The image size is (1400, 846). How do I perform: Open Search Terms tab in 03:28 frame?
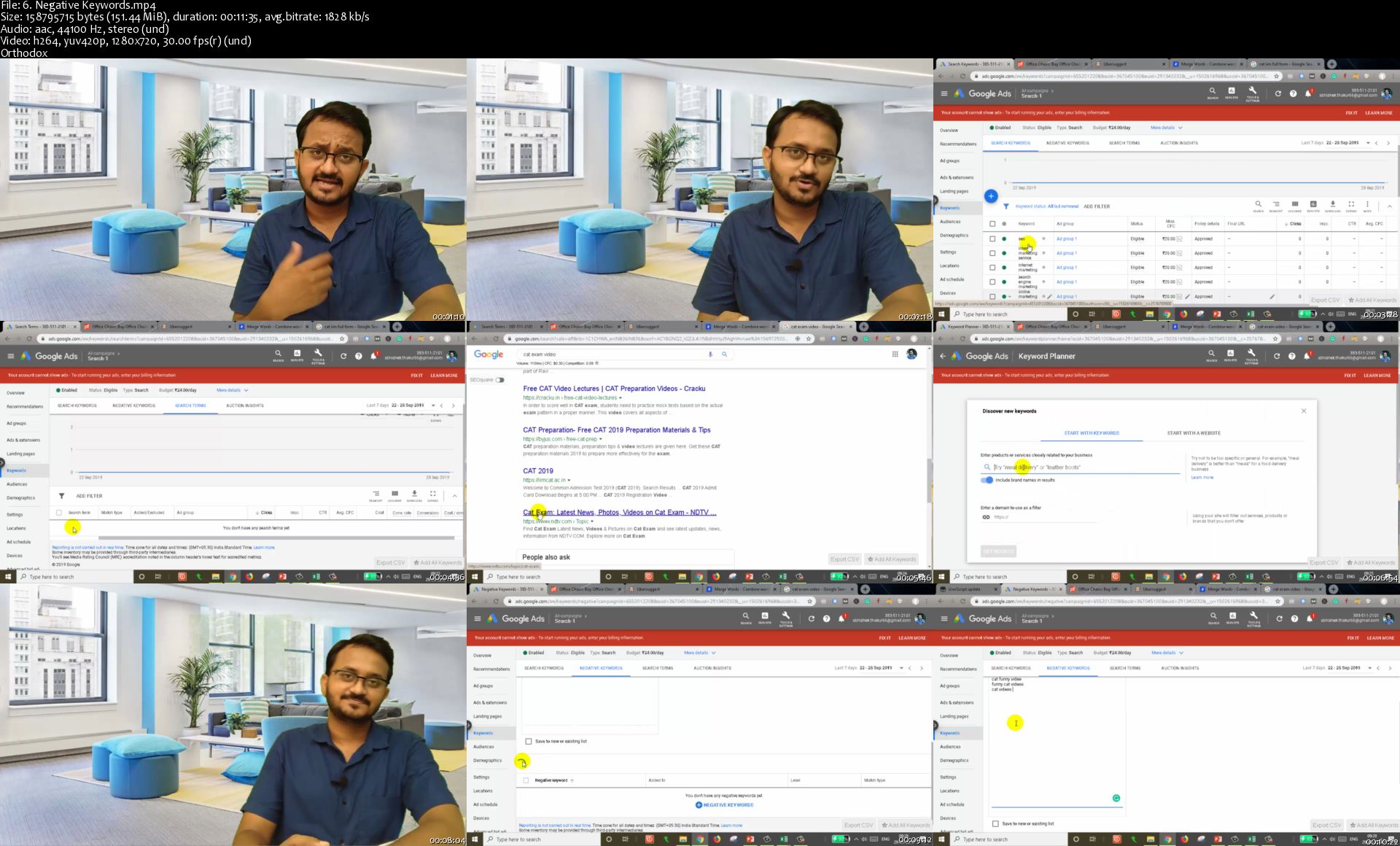pyautogui.click(x=1124, y=143)
